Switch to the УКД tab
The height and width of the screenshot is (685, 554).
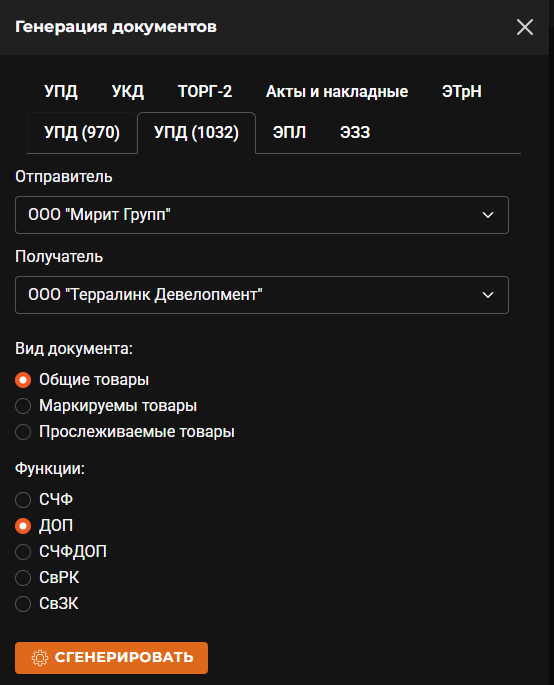(x=128, y=92)
